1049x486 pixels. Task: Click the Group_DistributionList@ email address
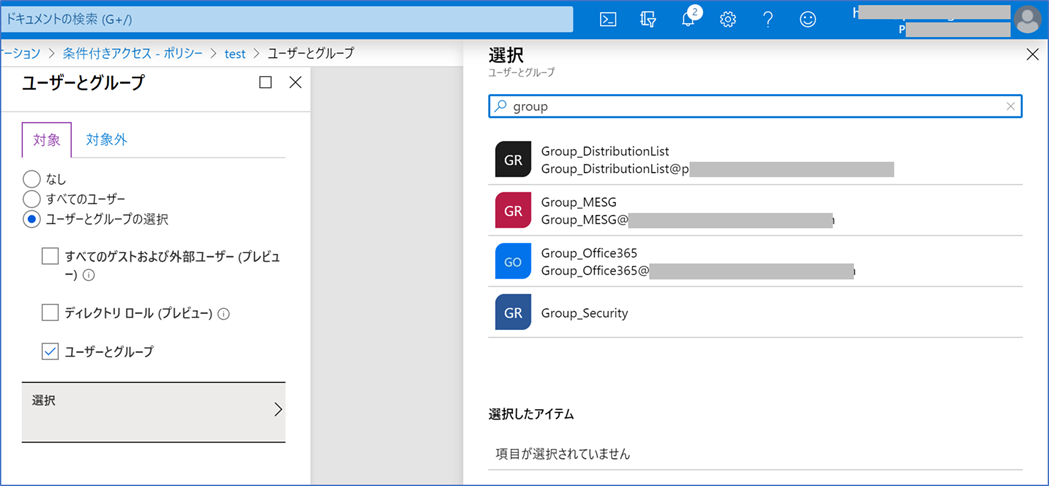click(615, 169)
